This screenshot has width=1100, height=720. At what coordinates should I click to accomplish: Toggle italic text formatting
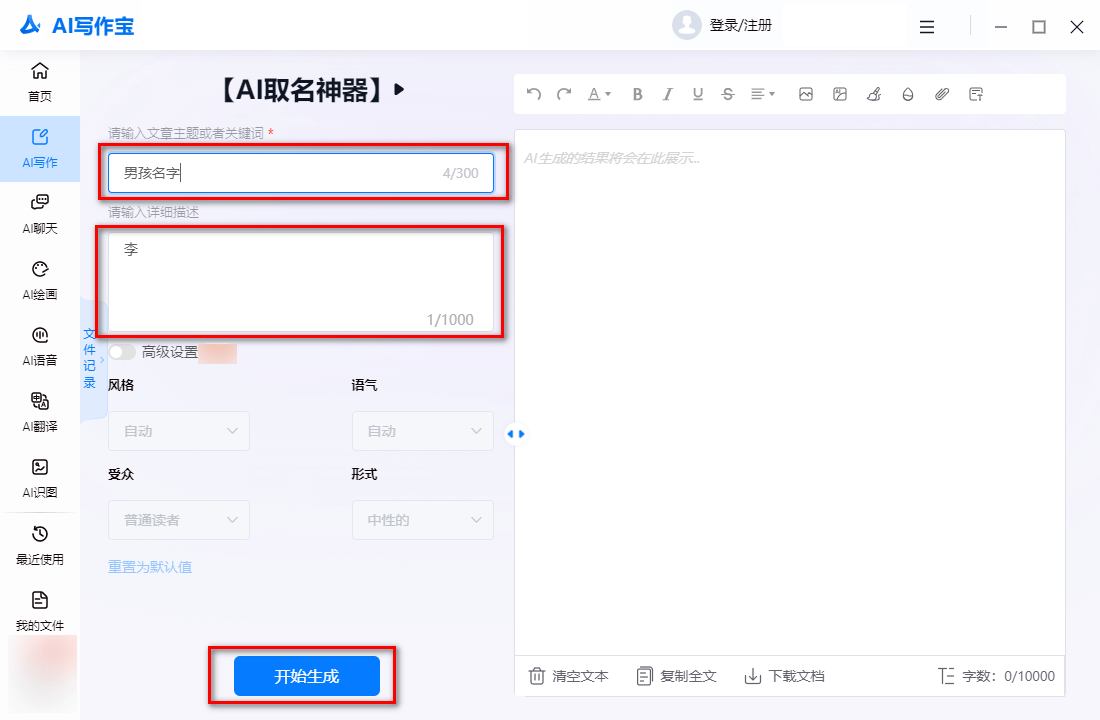(668, 94)
